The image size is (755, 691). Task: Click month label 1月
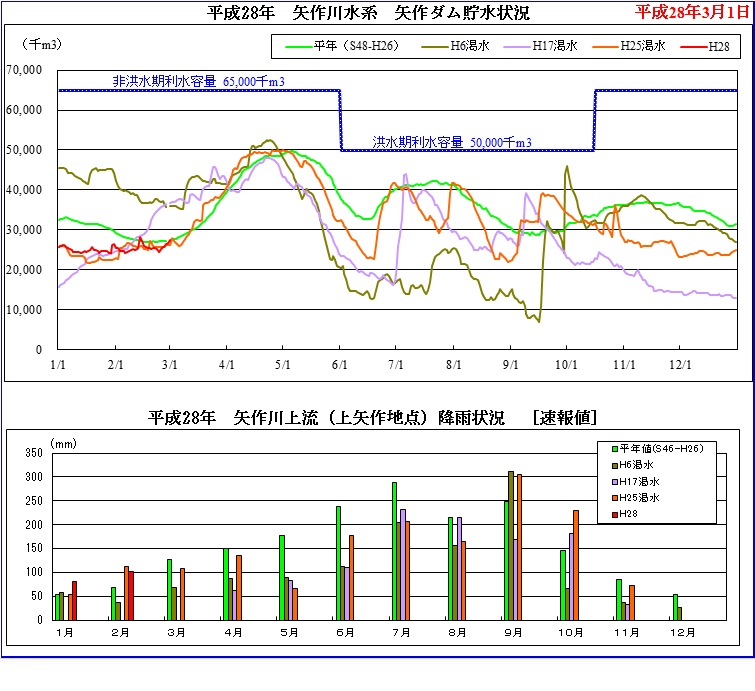[x=65, y=632]
